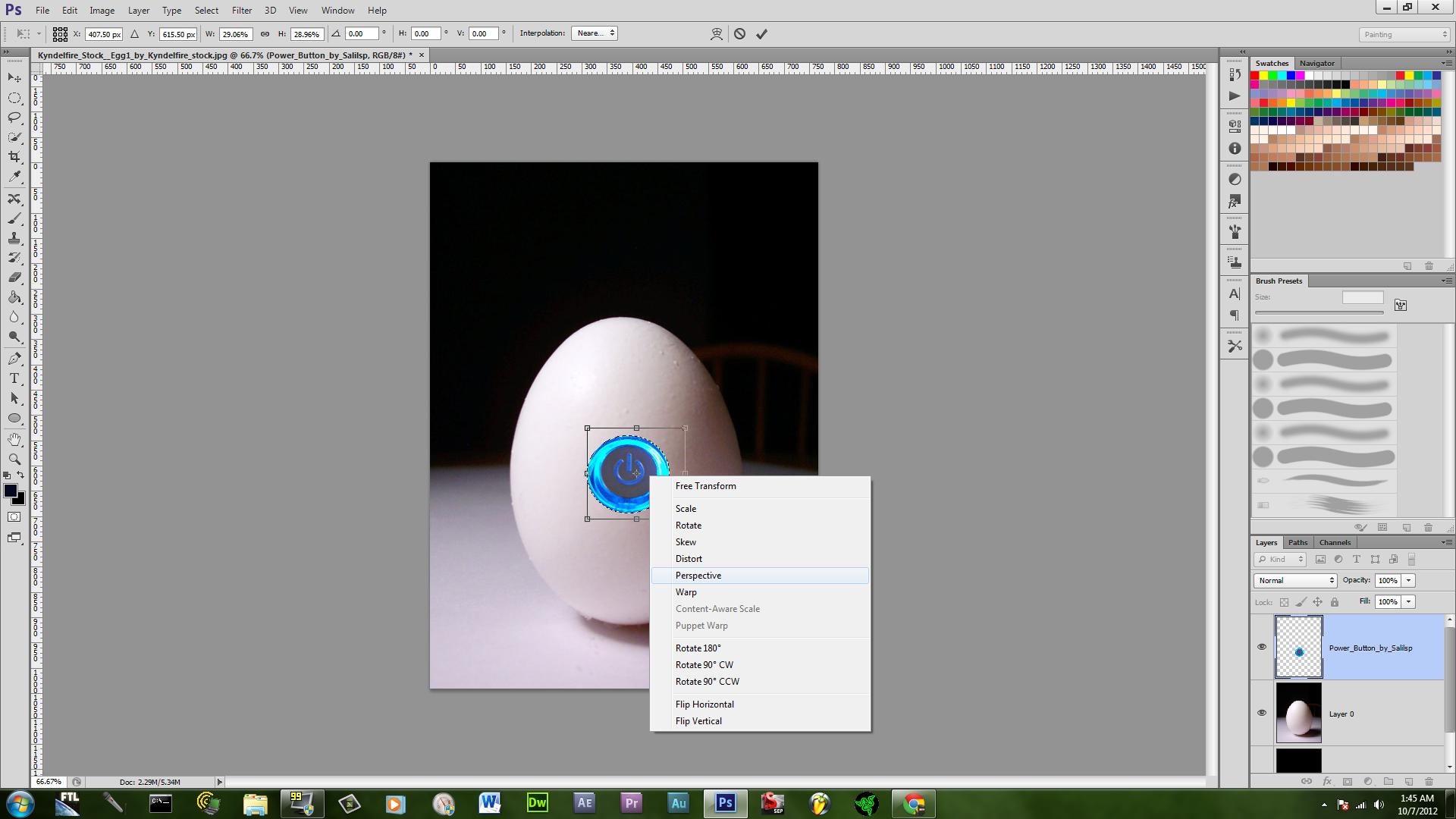
Task: Commit transform with checkmark icon
Action: tap(761, 33)
